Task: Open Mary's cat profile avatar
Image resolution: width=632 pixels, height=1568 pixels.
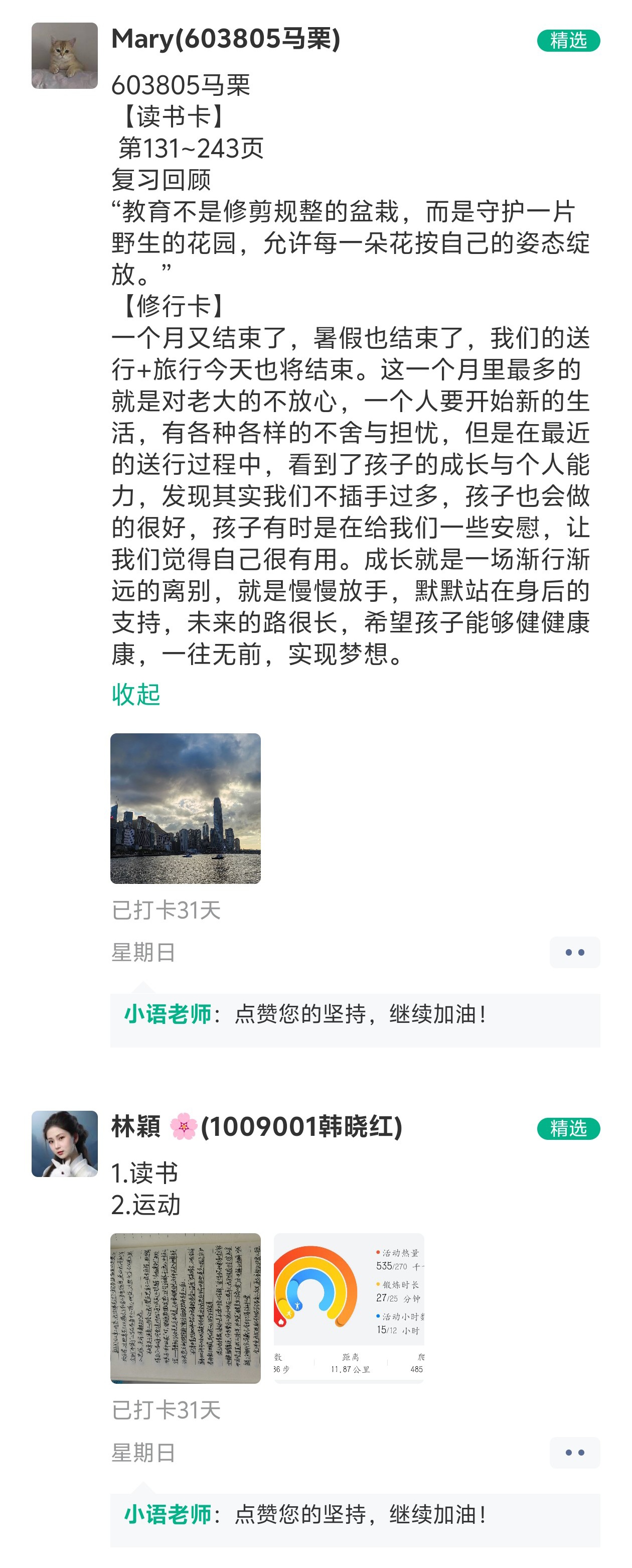Action: click(x=65, y=56)
